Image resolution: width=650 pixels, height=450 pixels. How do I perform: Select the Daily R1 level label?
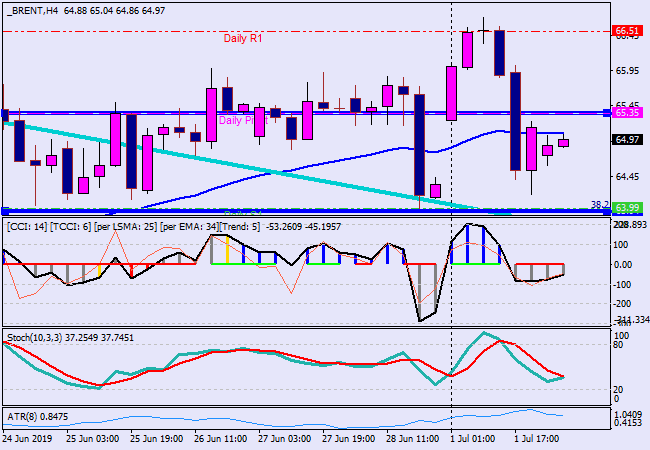[242, 38]
